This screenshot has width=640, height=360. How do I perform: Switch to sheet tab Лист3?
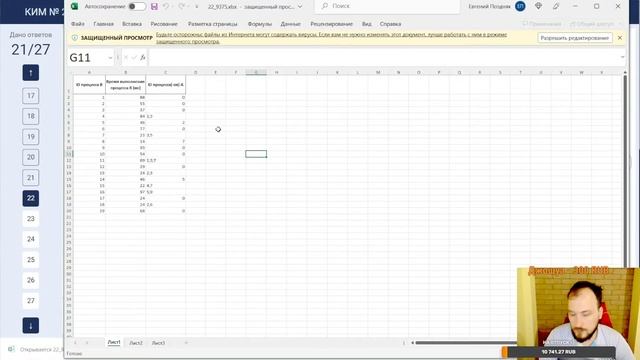[x=158, y=343]
